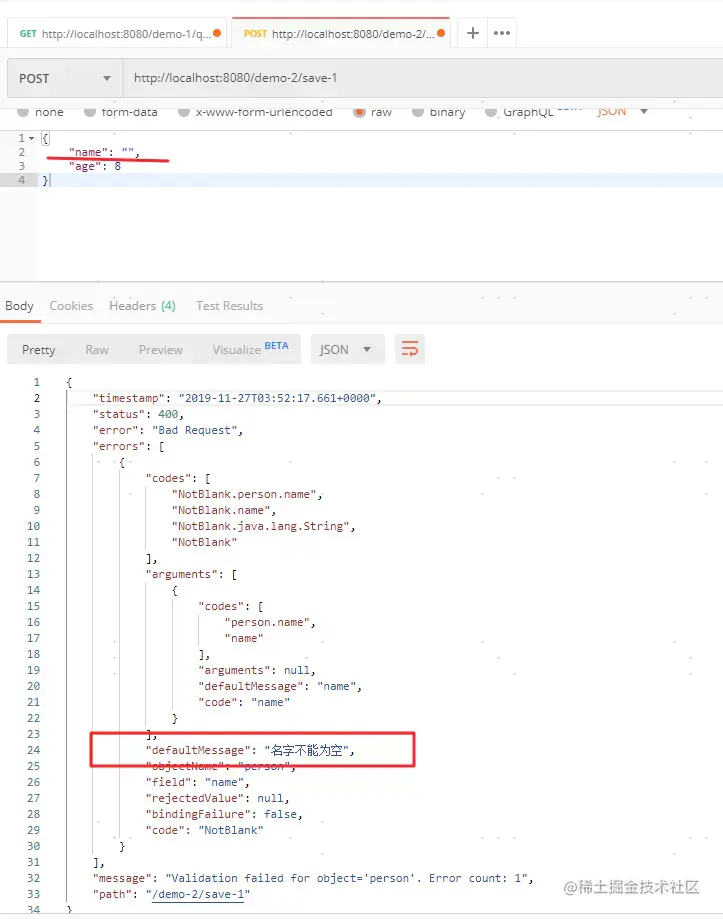
Task: Open the response Headers (4) tab
Action: pos(142,305)
